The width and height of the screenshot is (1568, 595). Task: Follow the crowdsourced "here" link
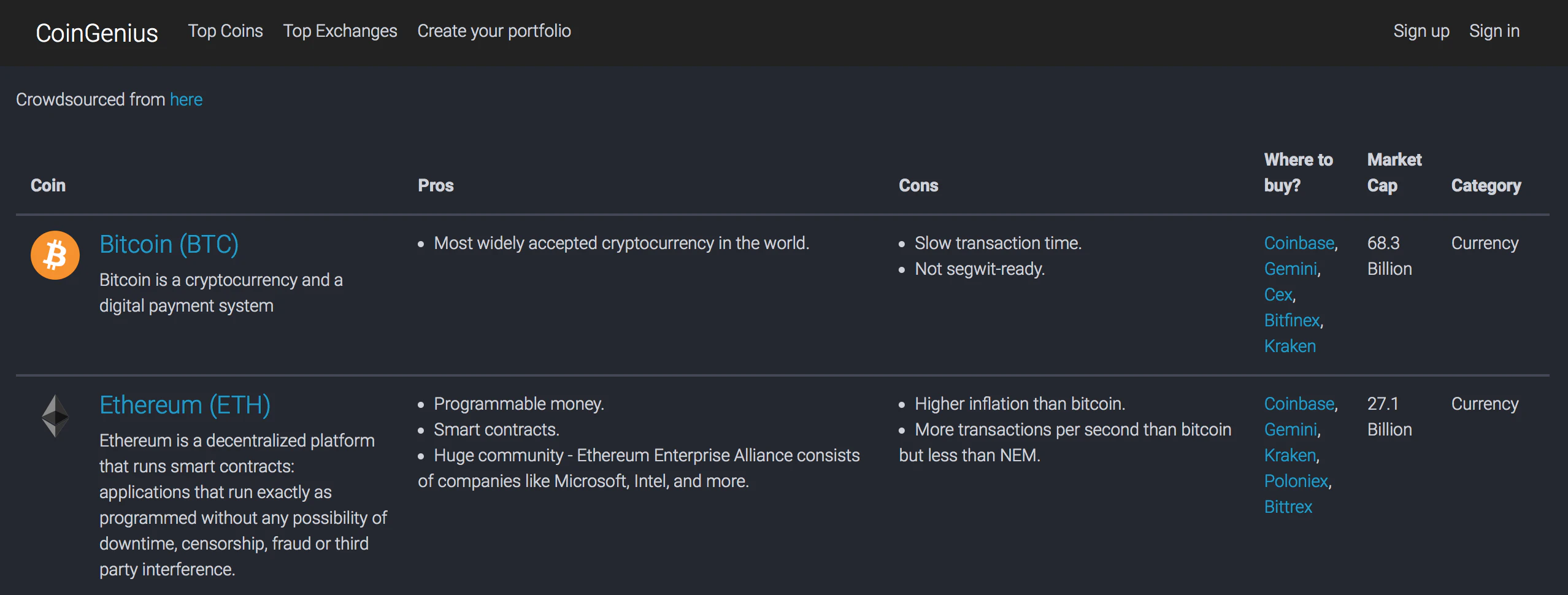click(x=186, y=99)
